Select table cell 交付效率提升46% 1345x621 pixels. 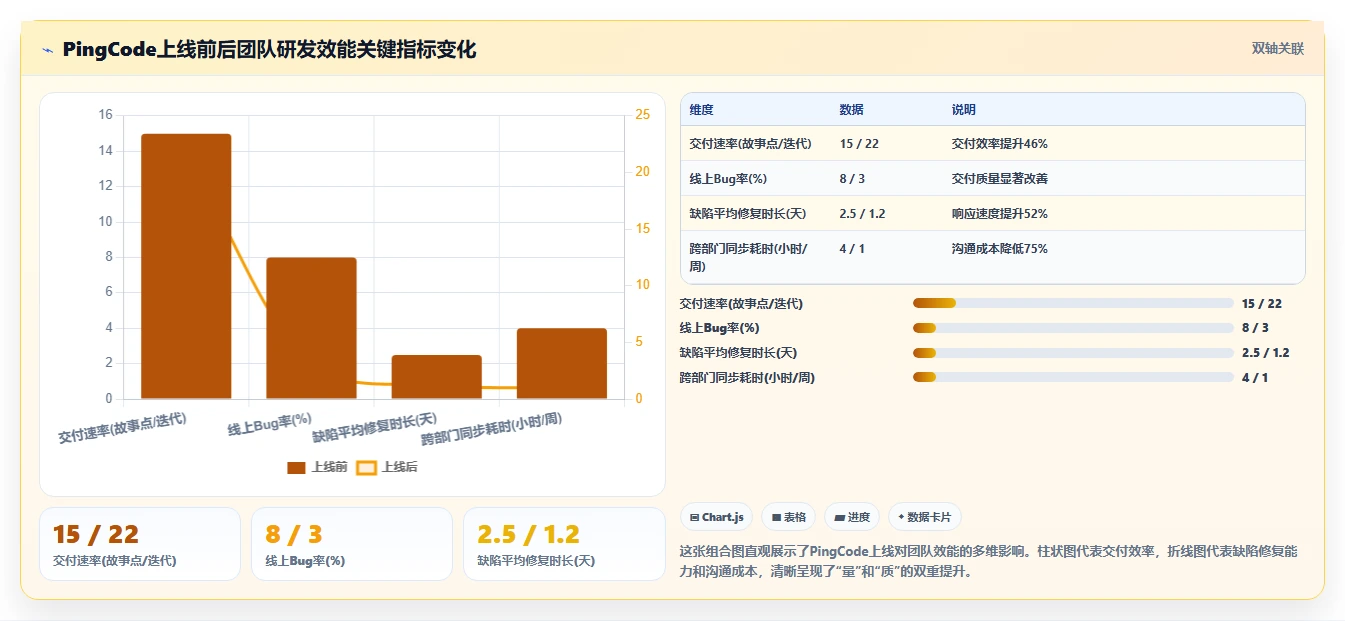point(1000,143)
